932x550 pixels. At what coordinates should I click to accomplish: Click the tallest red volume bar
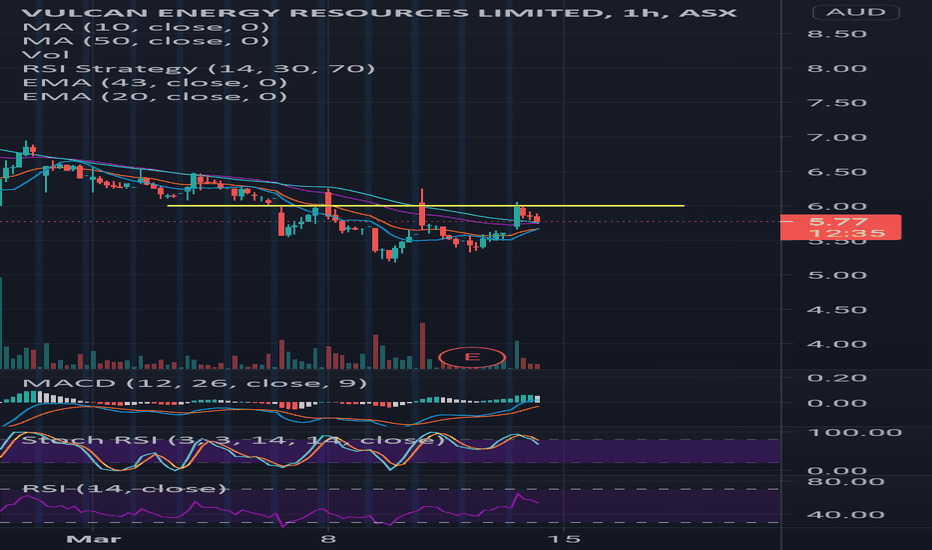423,346
